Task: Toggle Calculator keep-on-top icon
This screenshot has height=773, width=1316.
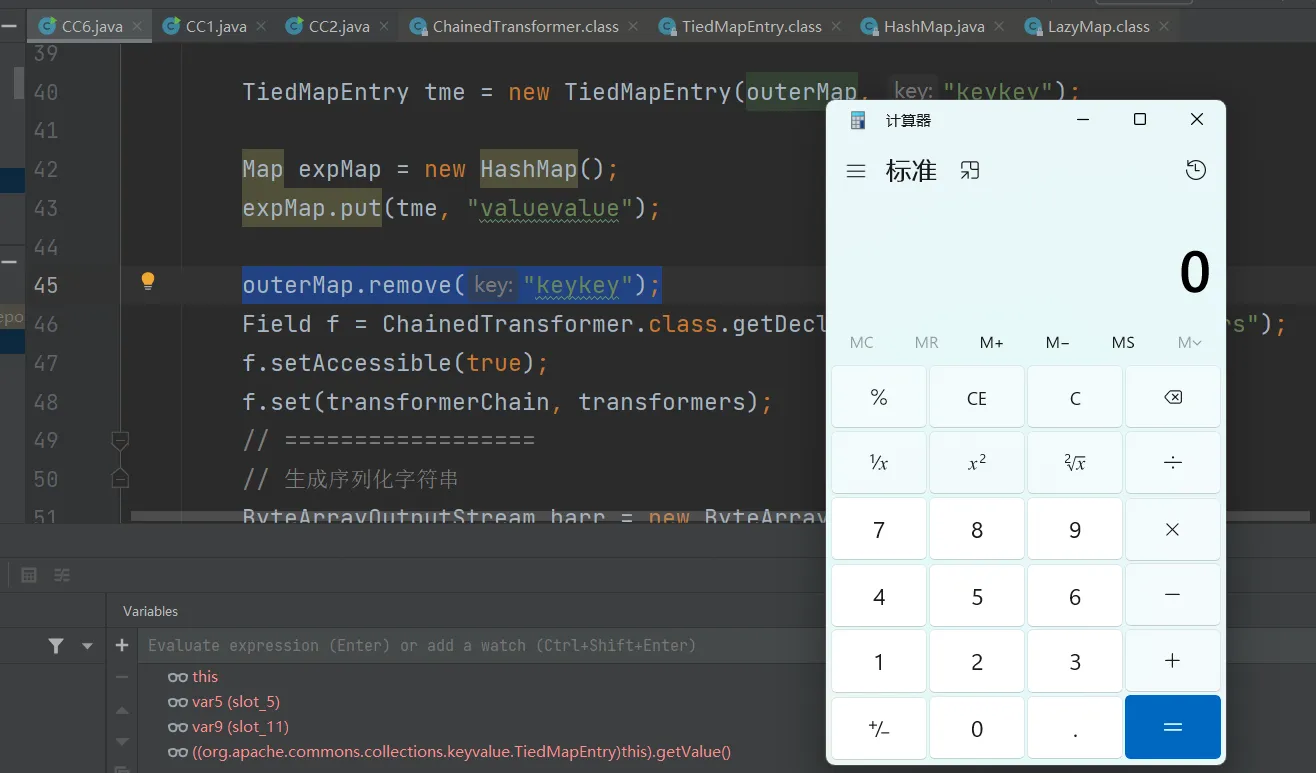Action: (970, 171)
